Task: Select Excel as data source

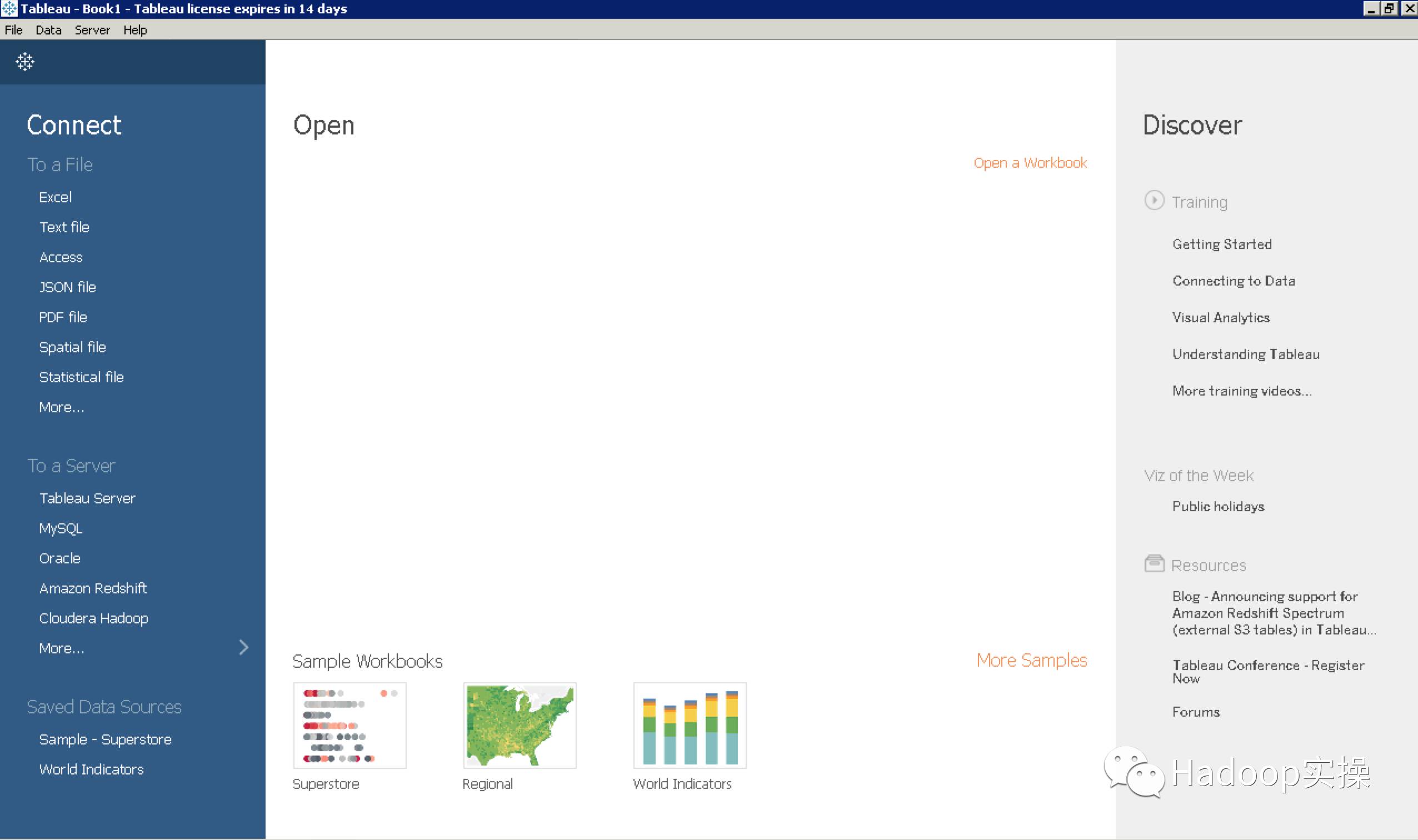Action: (x=55, y=197)
